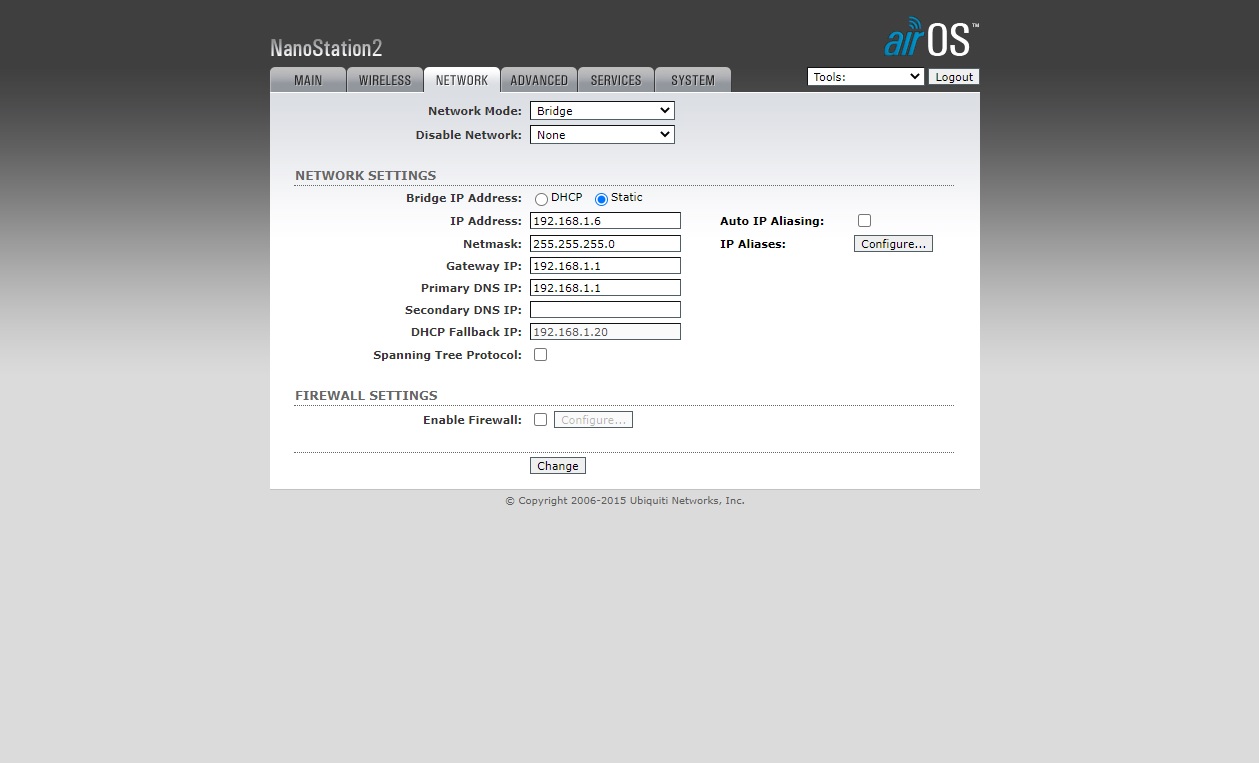Screen dimensions: 1259x763
Task: Click the FIREWALL SETTINGS heading
Action: click(x=366, y=396)
